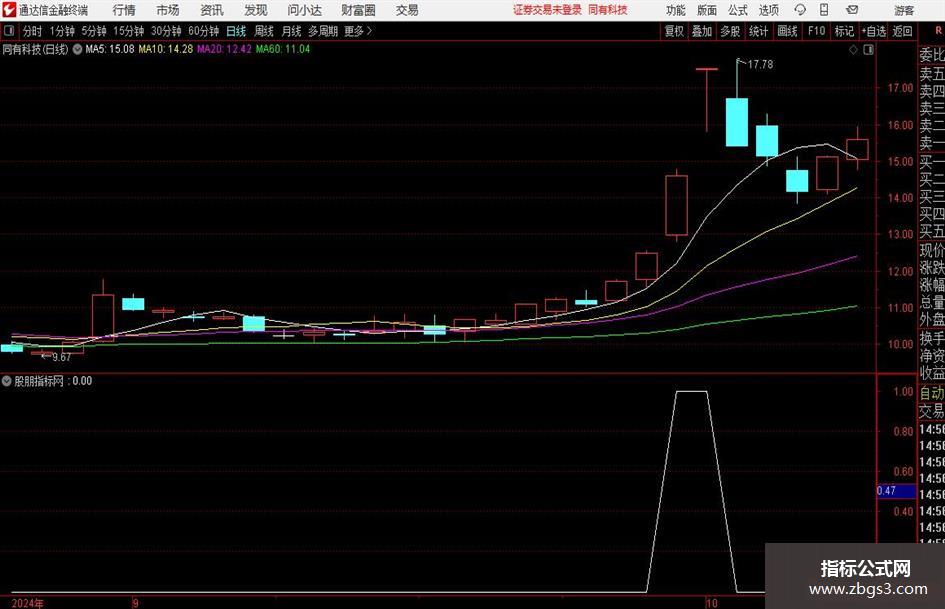Click the diamond marker icon above the chart
The image size is (945, 609).
[x=853, y=50]
